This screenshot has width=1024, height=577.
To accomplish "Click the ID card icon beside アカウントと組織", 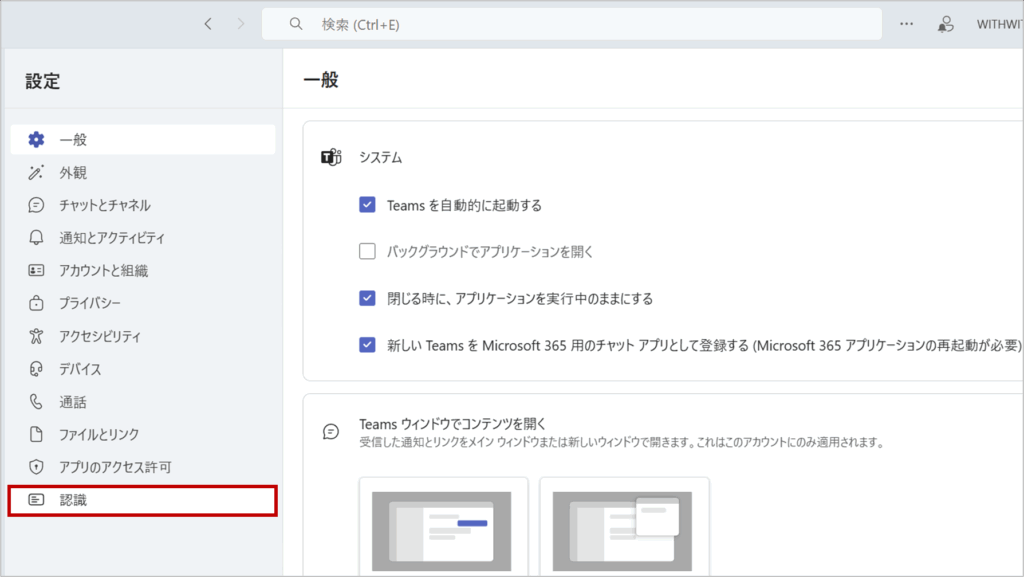I will coord(36,270).
